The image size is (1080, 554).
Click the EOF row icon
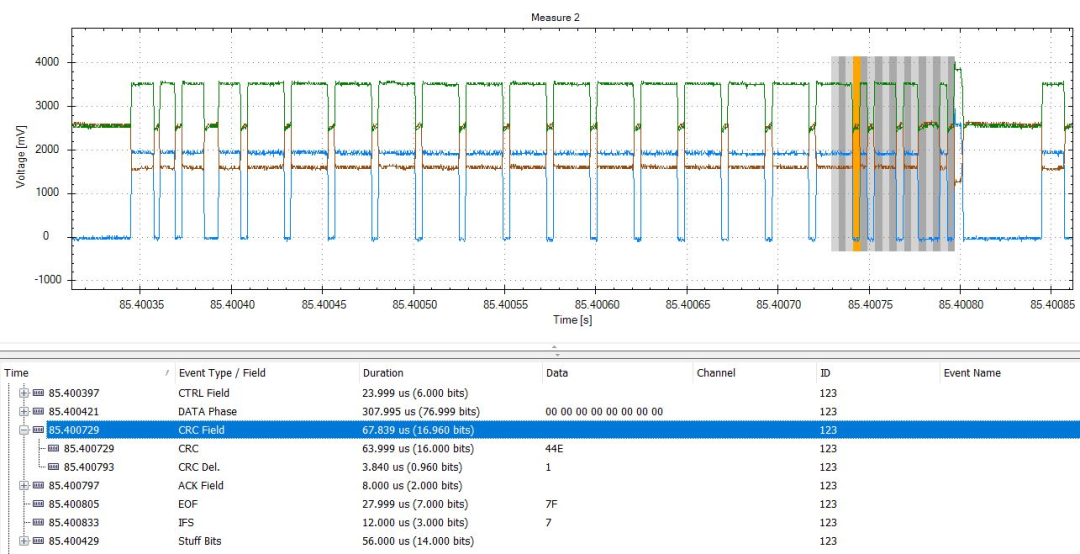pos(39,504)
